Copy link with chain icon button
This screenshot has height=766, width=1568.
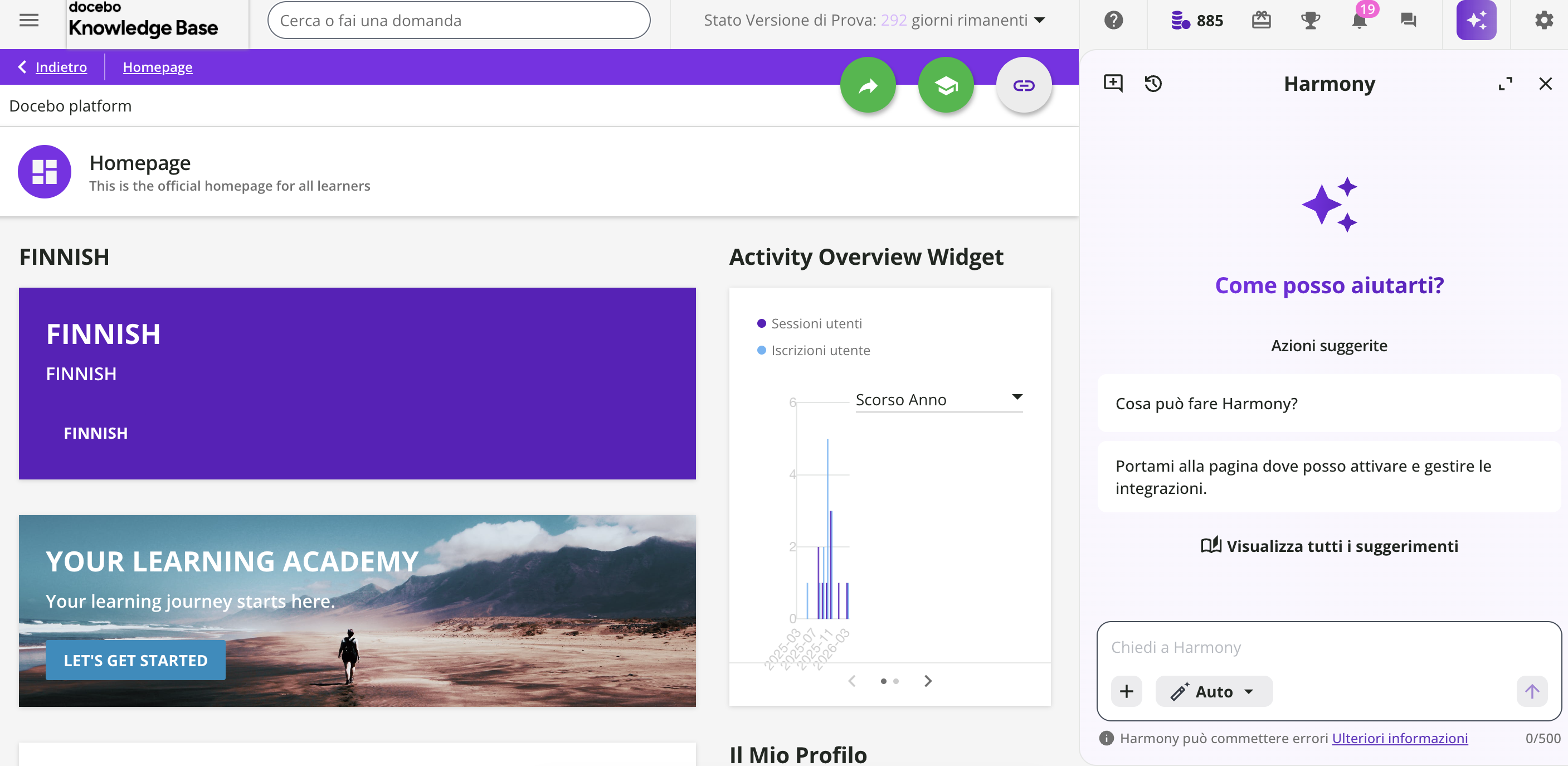(x=1023, y=85)
